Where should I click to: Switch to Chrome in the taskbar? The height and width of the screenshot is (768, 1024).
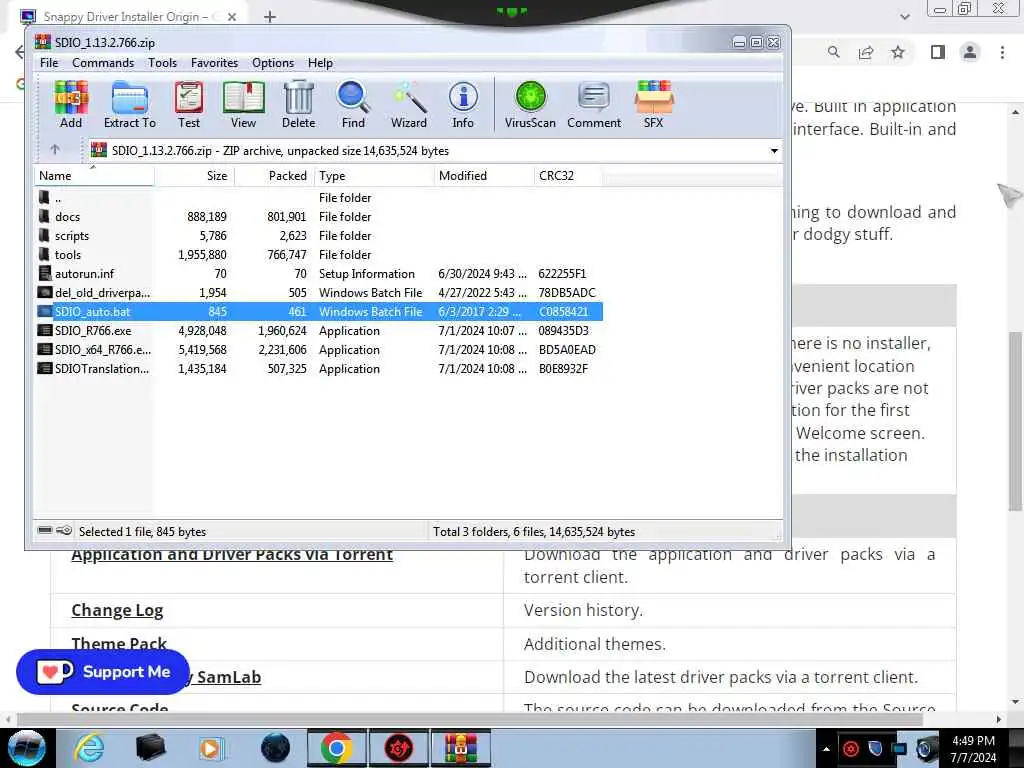click(337, 748)
